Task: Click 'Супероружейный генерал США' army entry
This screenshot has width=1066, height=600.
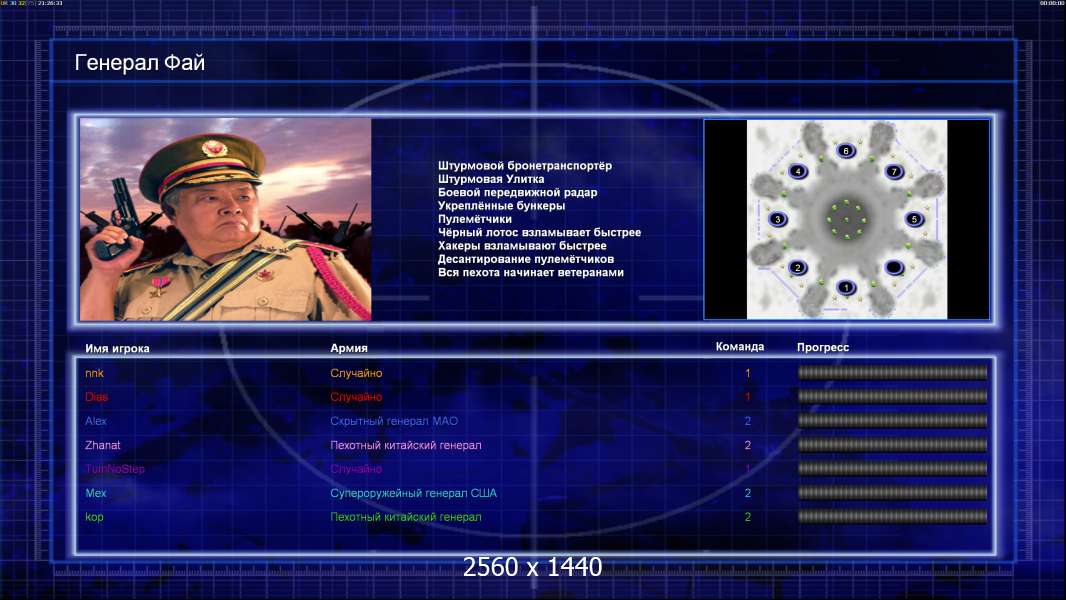Action: click(413, 493)
